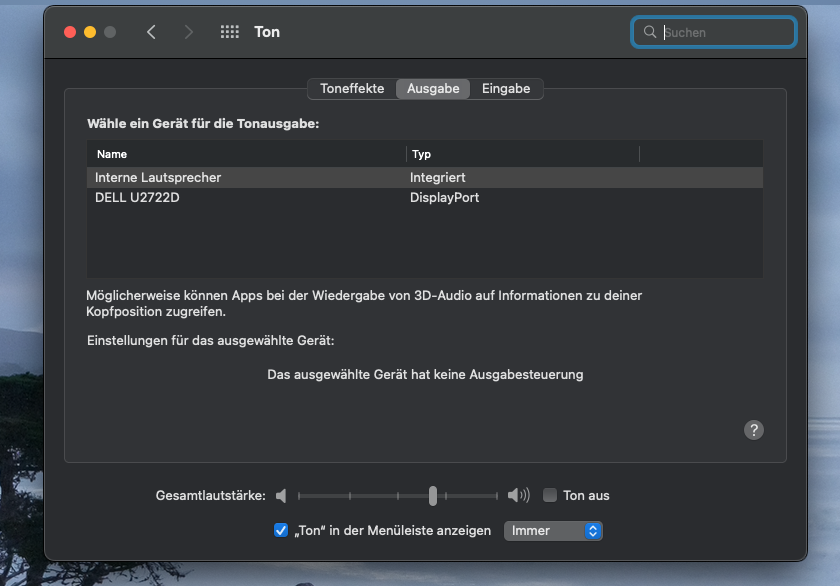The height and width of the screenshot is (586, 840).
Task: Switch to the Eingabe tab
Action: [506, 89]
